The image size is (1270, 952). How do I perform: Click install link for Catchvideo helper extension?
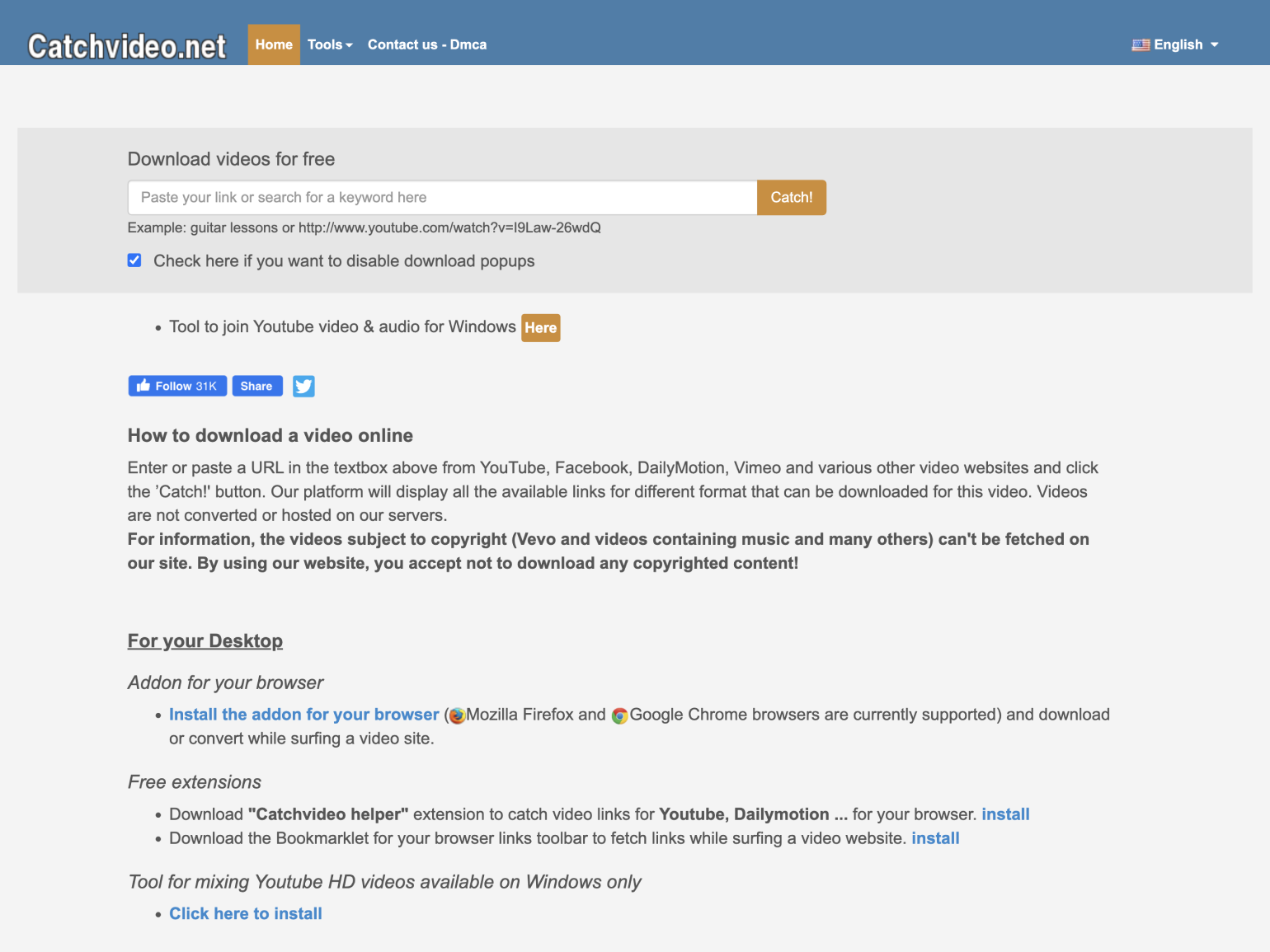(x=1005, y=814)
